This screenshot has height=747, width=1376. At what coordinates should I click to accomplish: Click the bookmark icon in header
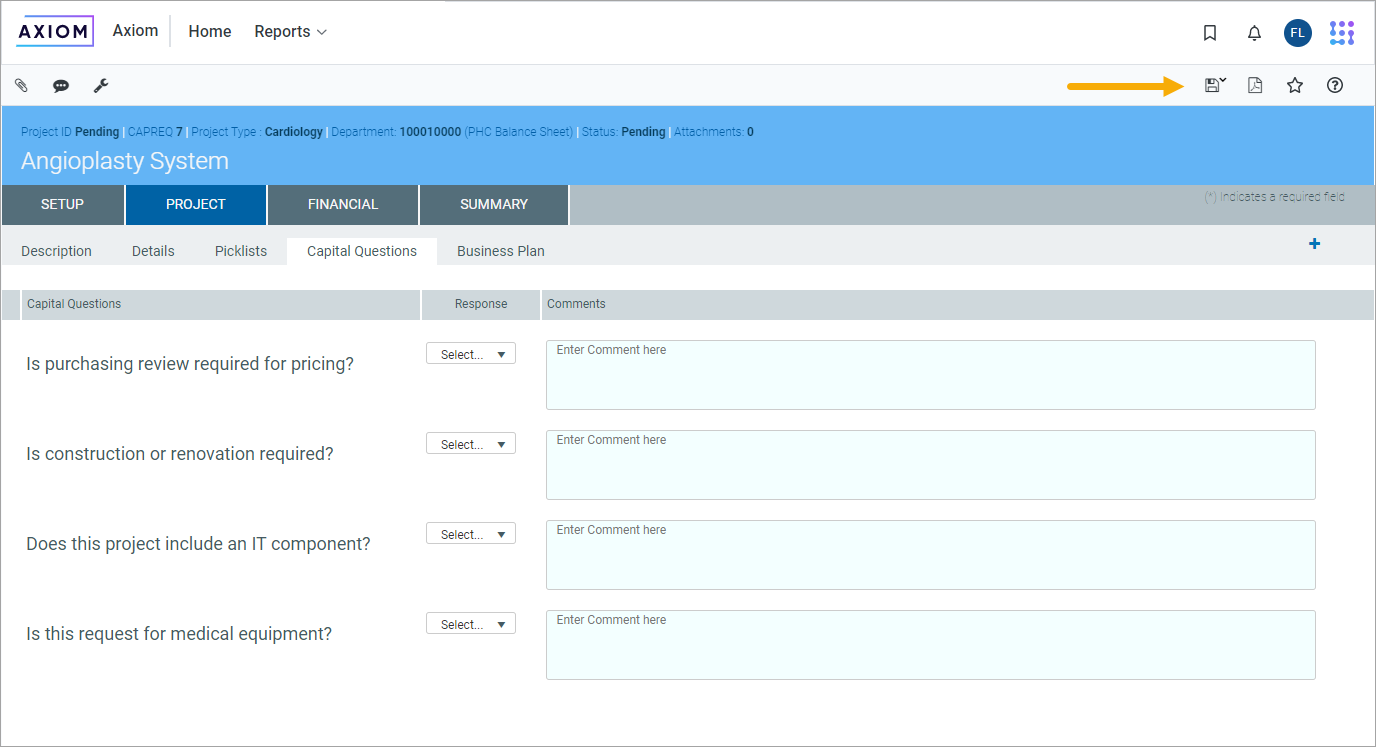point(1210,33)
